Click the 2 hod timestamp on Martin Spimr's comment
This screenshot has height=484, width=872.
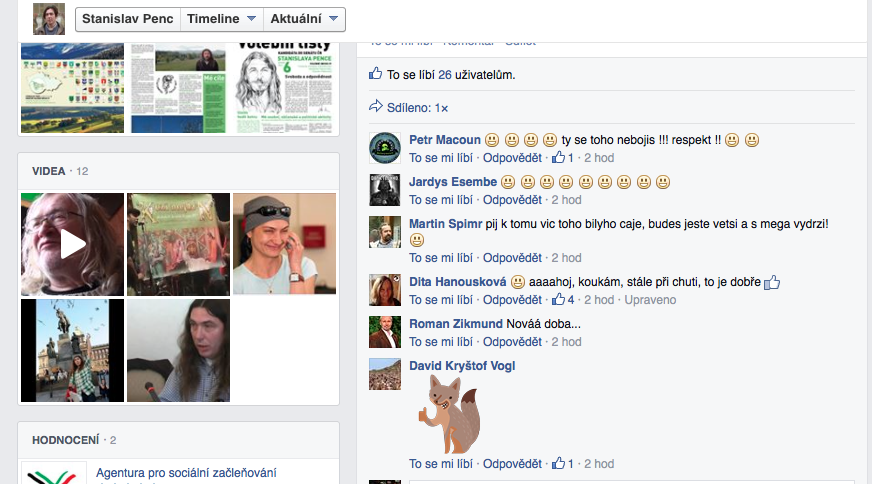point(566,258)
